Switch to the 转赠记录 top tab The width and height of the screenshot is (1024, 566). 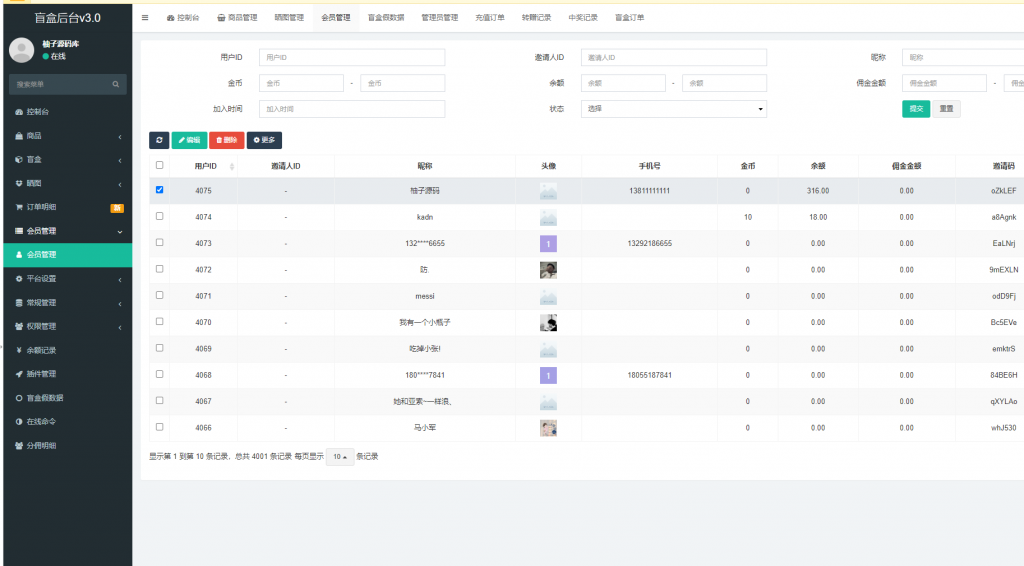click(x=536, y=18)
